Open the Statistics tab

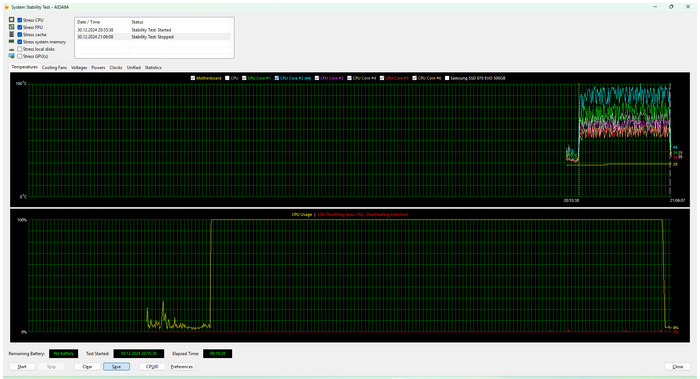153,67
